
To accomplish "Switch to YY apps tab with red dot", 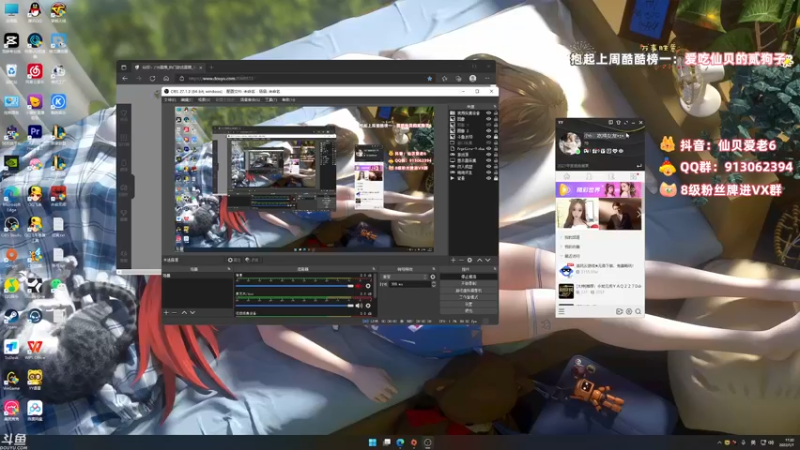I will click(x=633, y=177).
